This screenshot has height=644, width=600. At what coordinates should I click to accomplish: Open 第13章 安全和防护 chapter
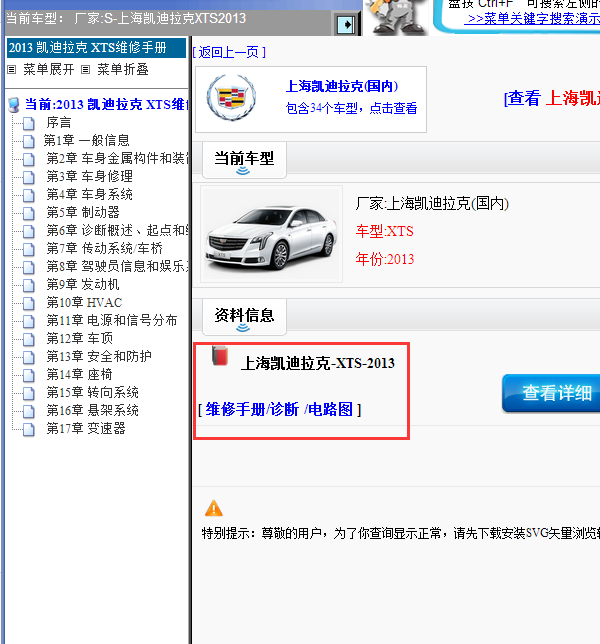(x=99, y=356)
